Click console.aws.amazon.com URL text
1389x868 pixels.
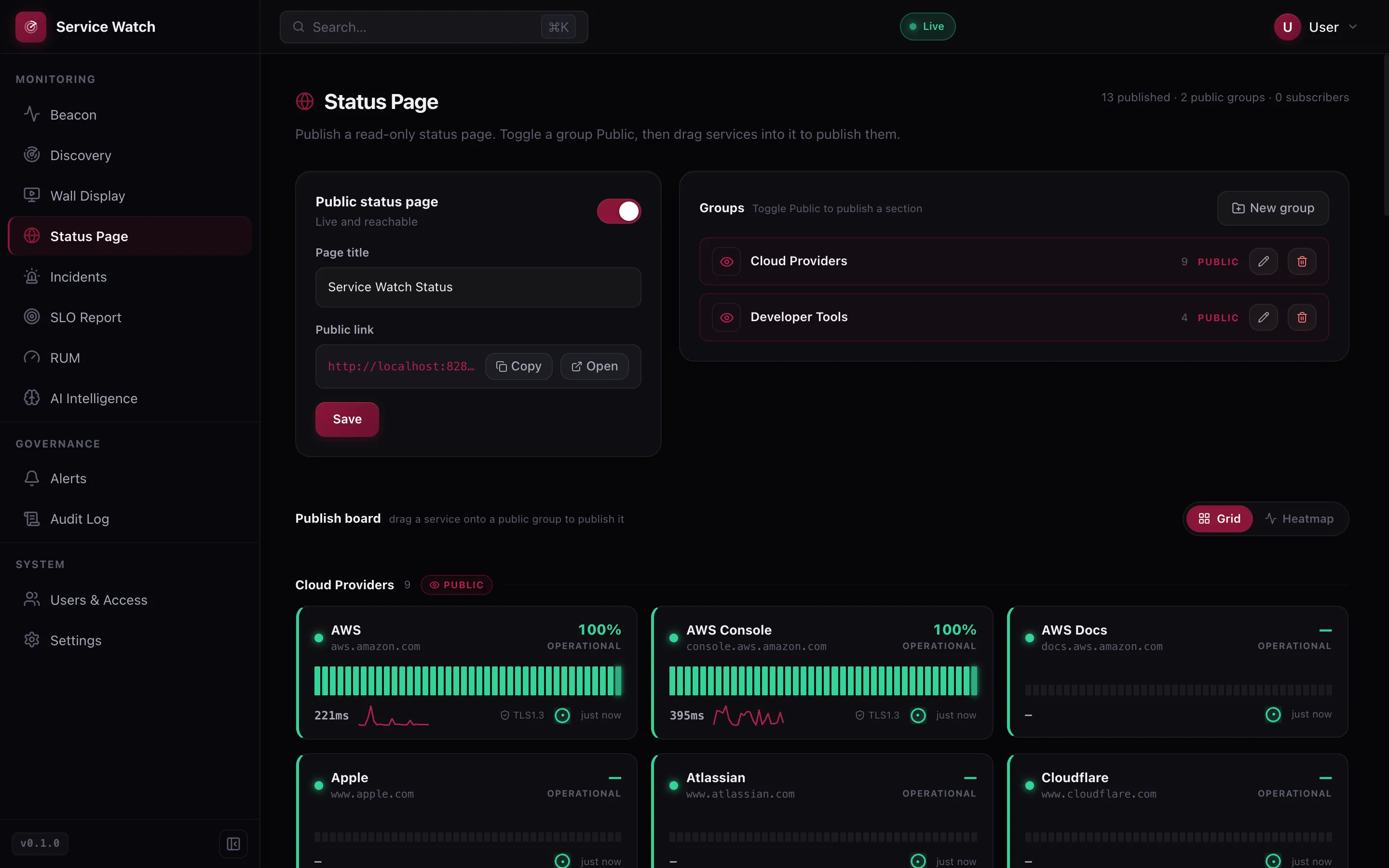coord(757,646)
